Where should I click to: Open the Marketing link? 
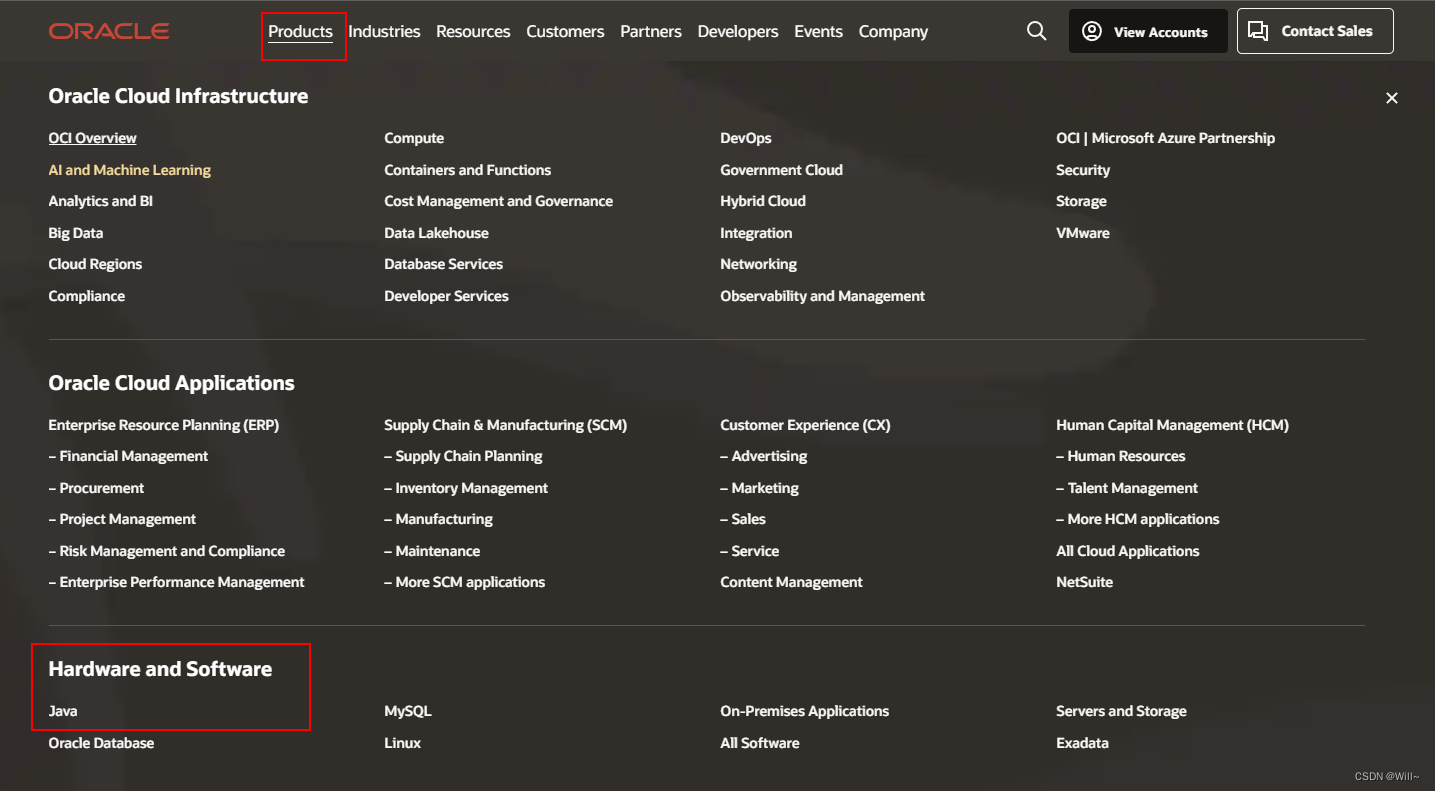pyautogui.click(x=760, y=488)
